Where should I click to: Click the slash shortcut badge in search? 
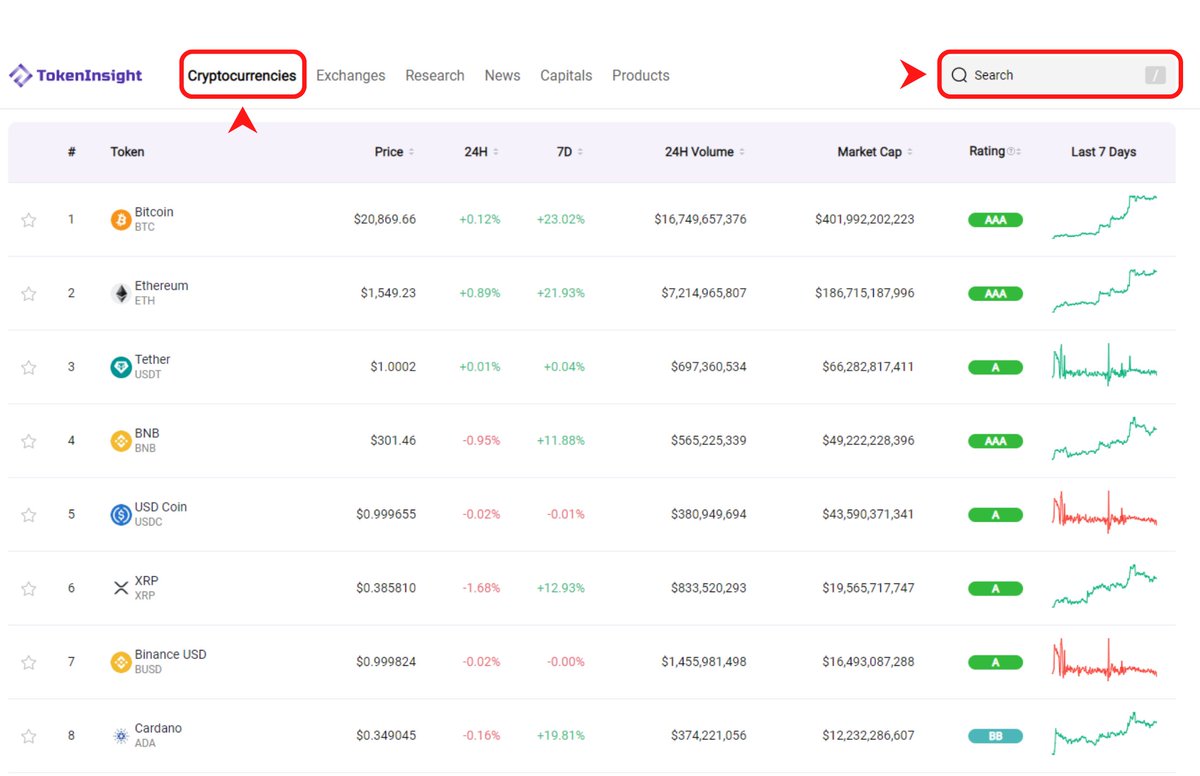pyautogui.click(x=1155, y=75)
